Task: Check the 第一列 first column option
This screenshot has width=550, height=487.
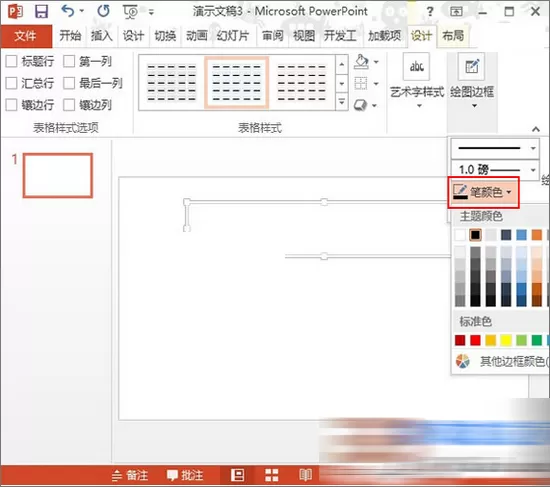Action: 69,61
